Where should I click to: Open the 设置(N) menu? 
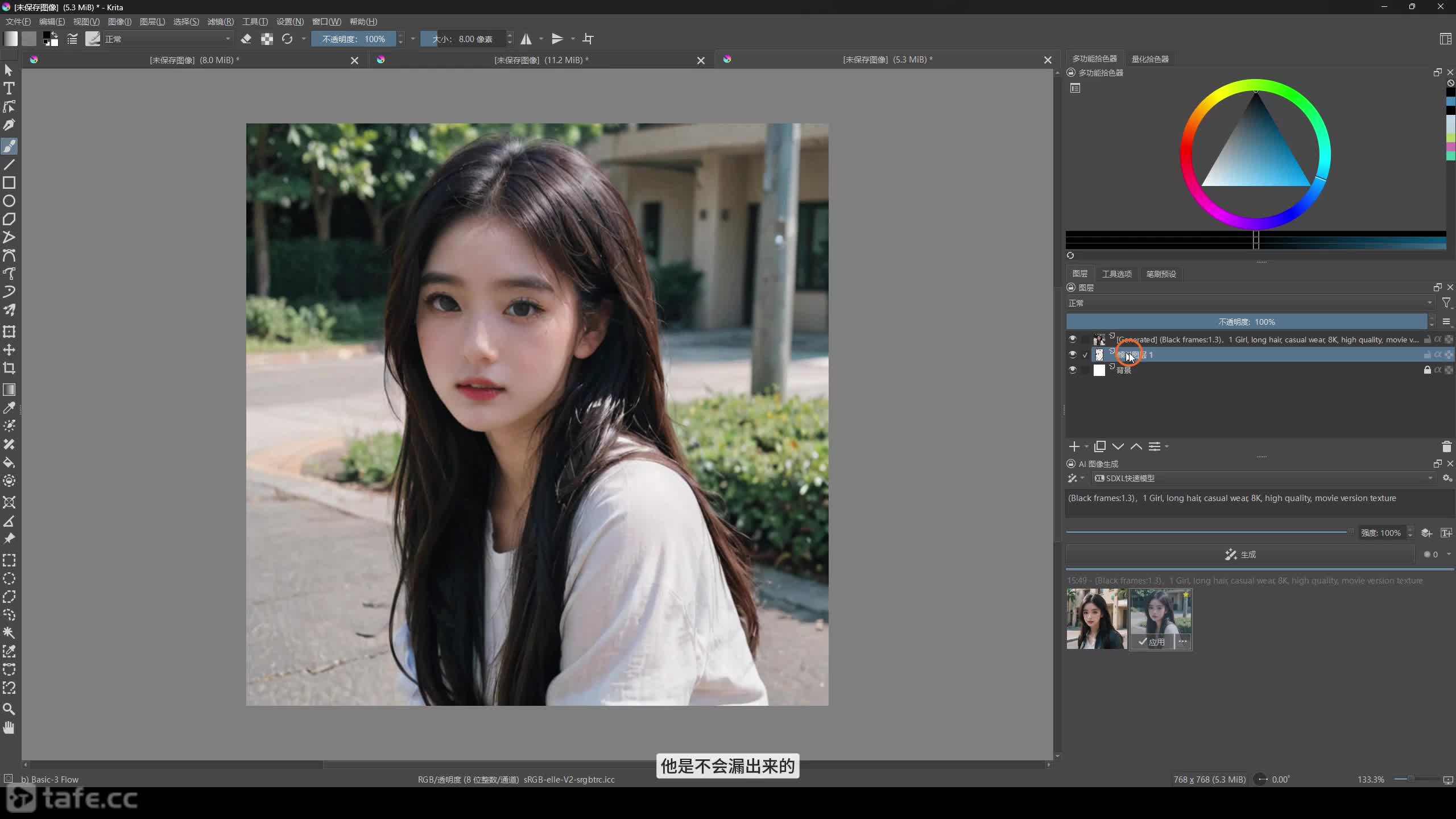click(x=290, y=22)
